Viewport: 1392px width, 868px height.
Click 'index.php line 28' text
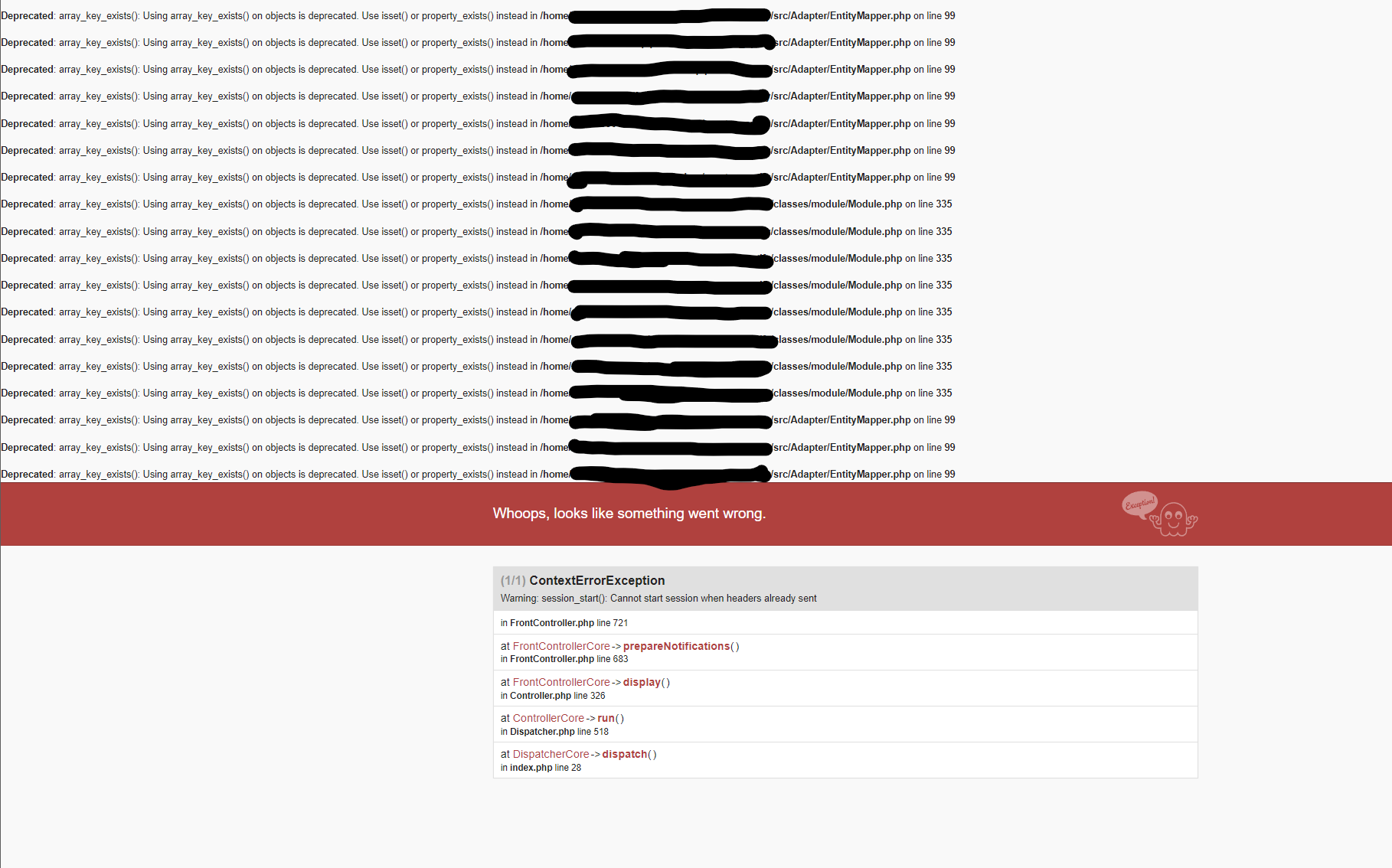click(545, 768)
